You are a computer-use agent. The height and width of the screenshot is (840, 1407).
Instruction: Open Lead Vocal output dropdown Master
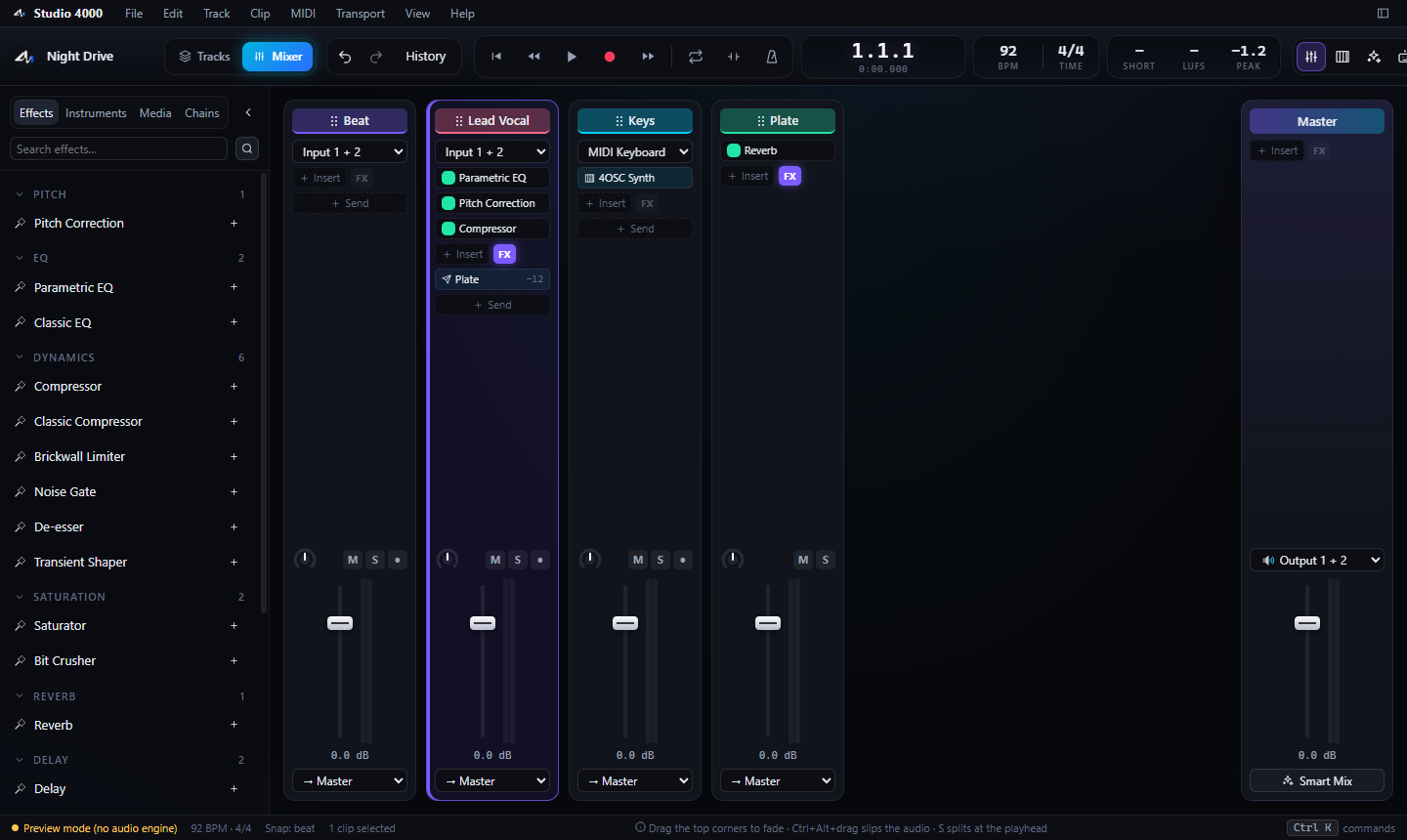[x=492, y=780]
